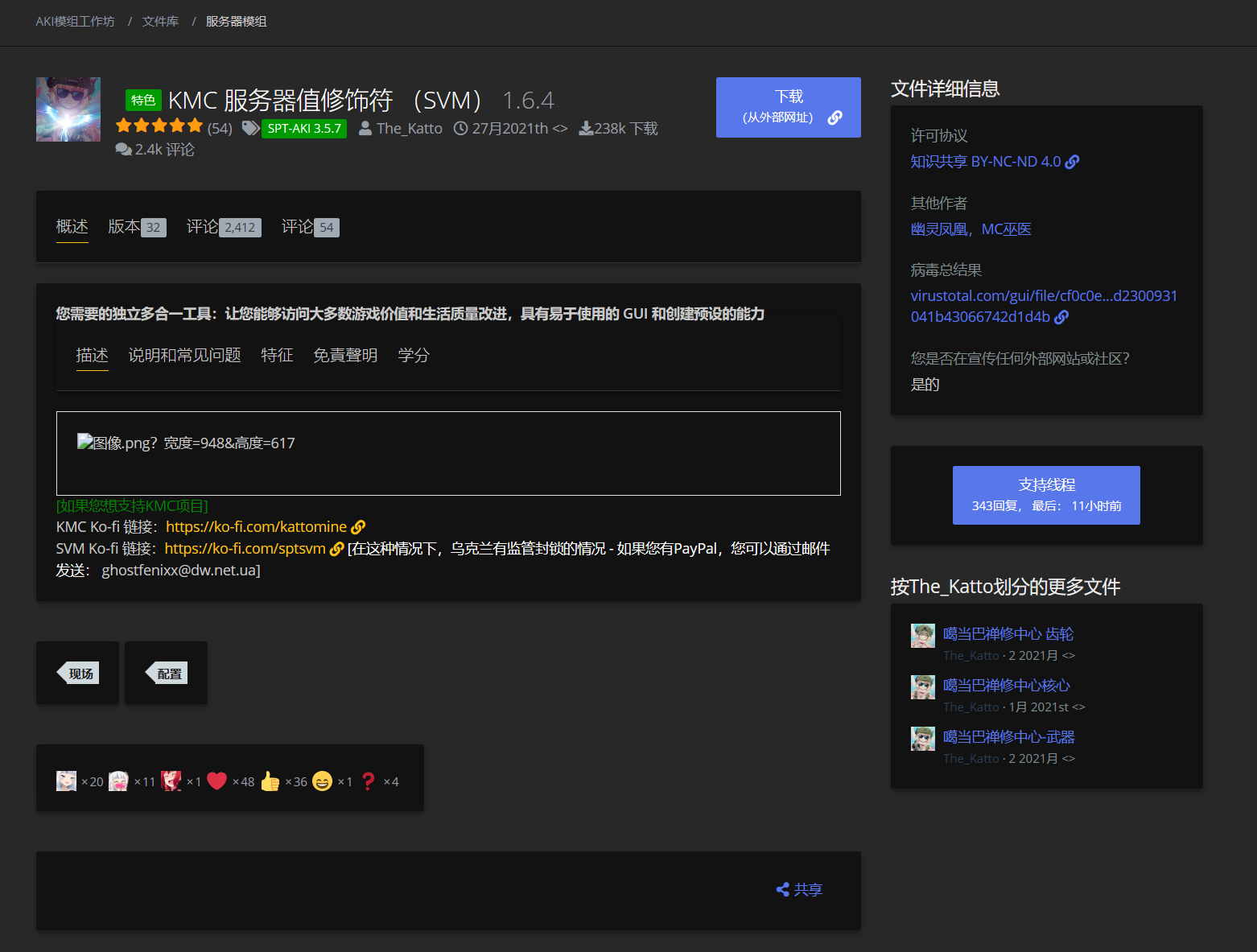The width and height of the screenshot is (1257, 952).
Task: Click the 噶当巴禅修中心核心 file link
Action: coord(1007,685)
